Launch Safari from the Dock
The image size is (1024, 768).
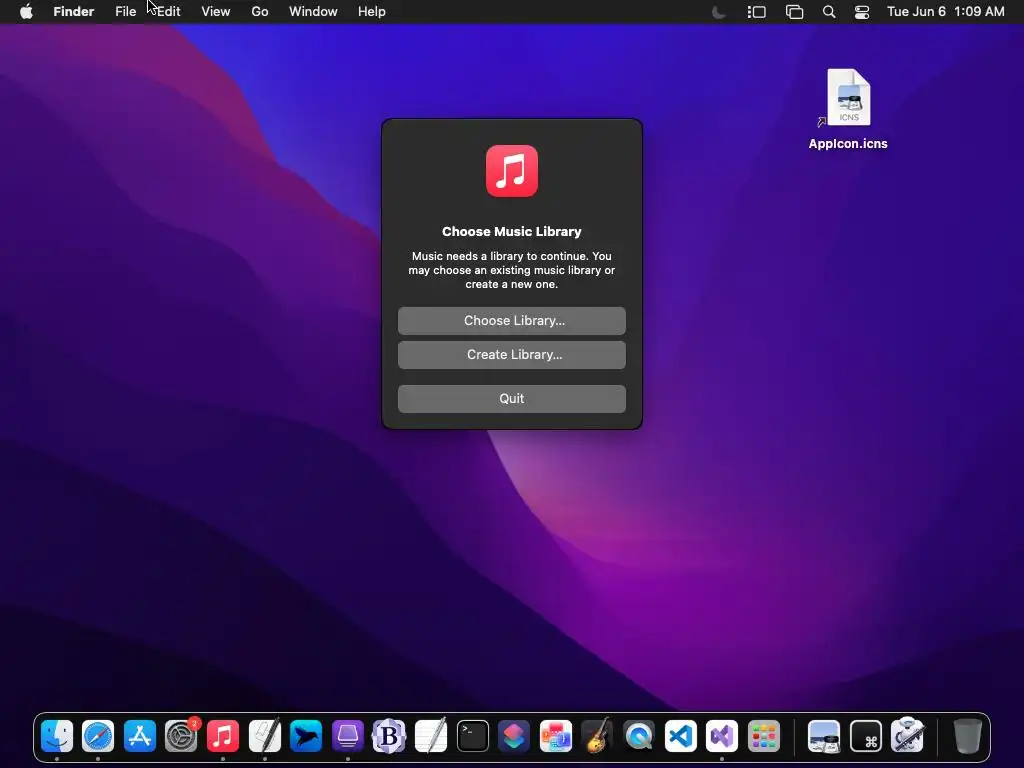click(x=98, y=736)
